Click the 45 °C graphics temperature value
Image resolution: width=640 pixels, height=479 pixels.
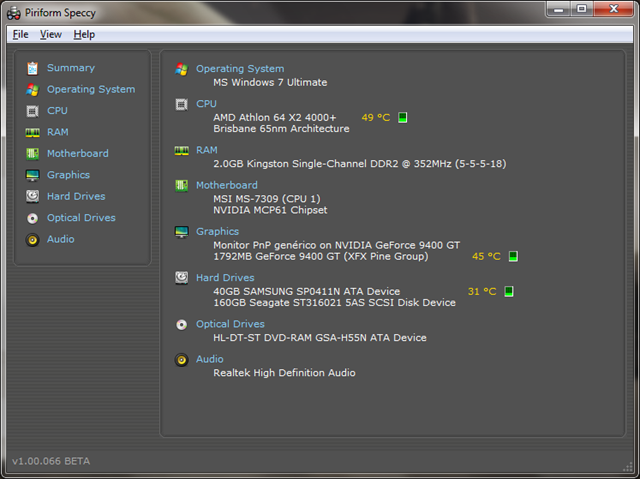click(x=486, y=256)
